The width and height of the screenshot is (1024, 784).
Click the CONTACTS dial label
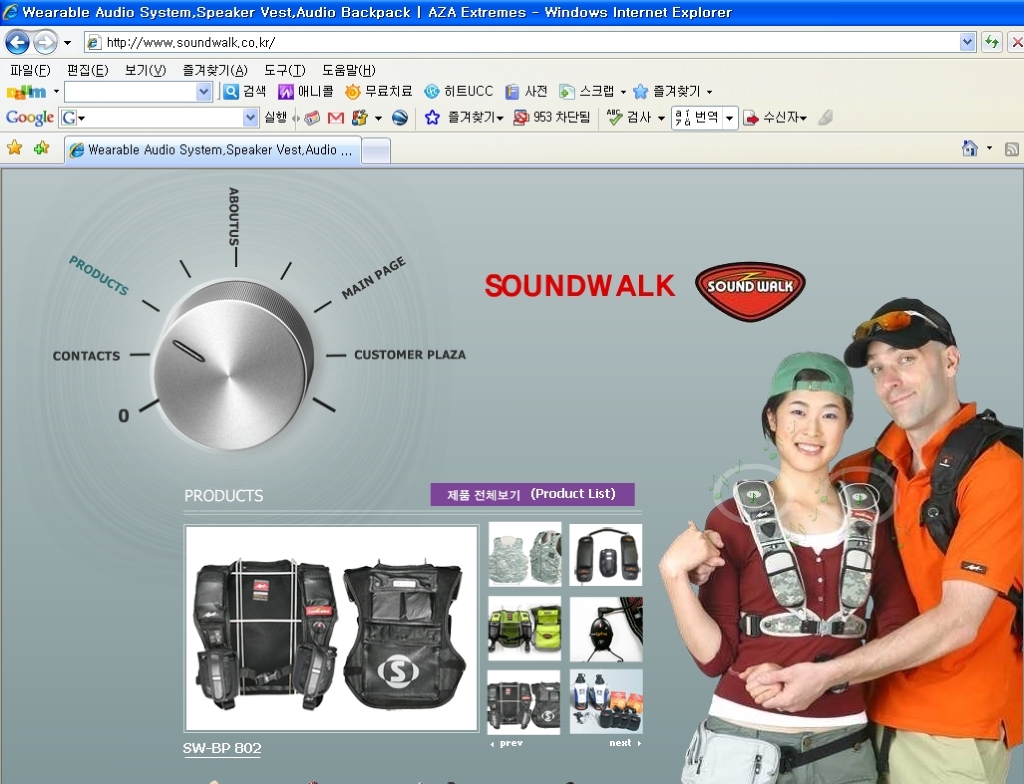point(86,356)
